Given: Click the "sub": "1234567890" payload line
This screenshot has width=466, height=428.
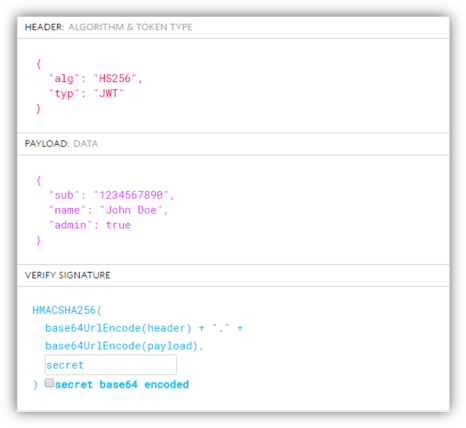Looking at the screenshot, I should [x=111, y=195].
